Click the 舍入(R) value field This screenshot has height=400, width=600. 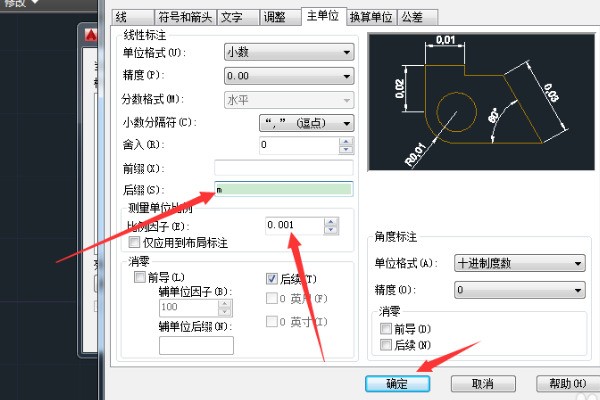[x=299, y=145]
